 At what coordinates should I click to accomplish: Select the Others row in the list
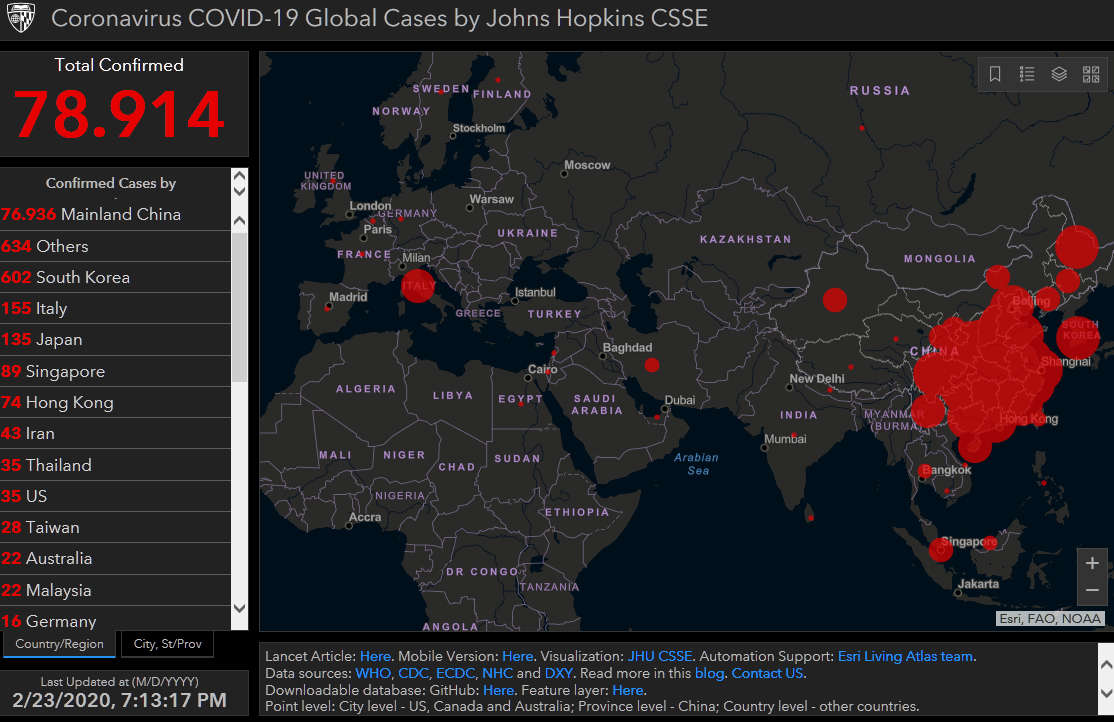116,246
